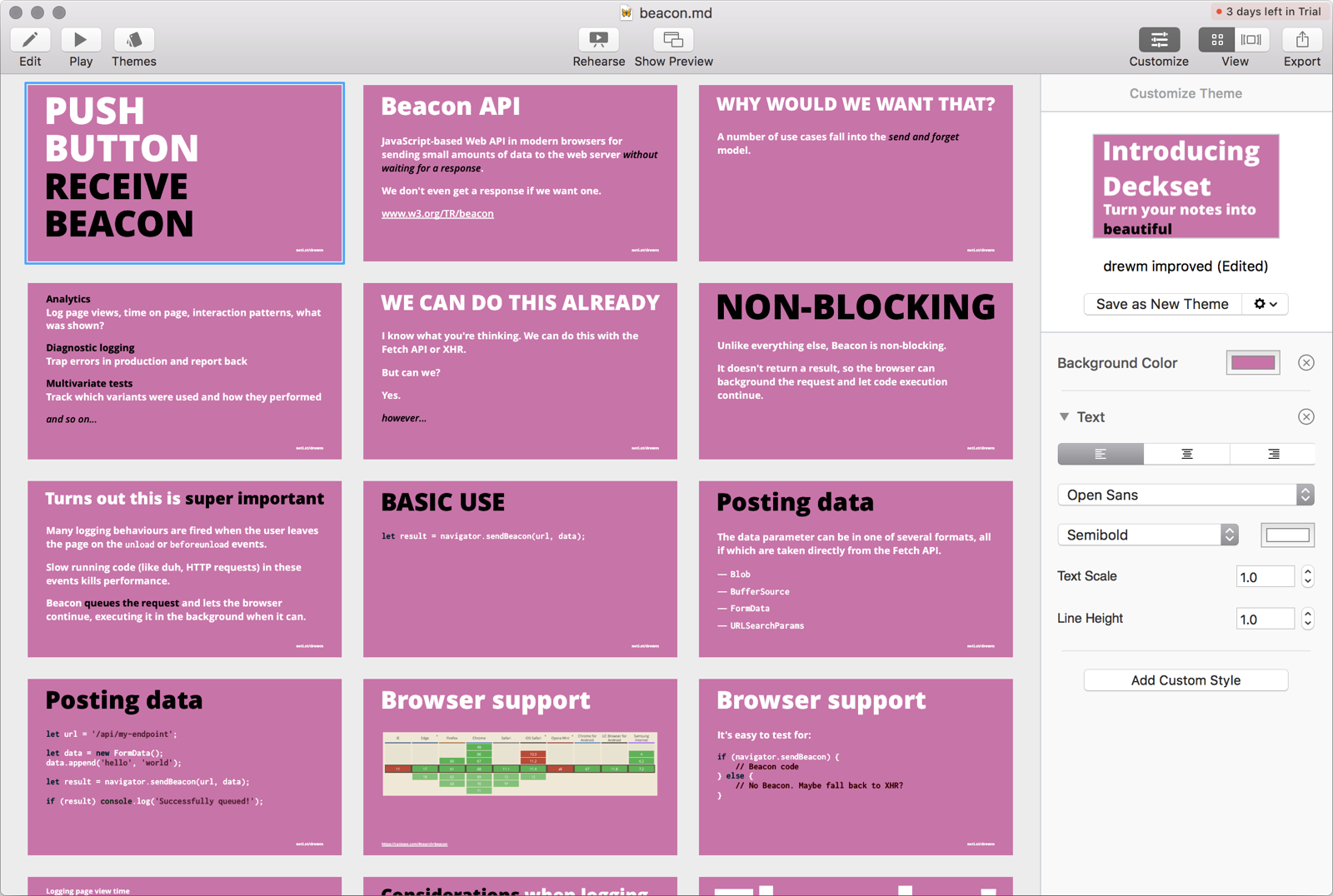Select the Turns out this is super important slide
The width and height of the screenshot is (1333, 896).
coord(185,569)
